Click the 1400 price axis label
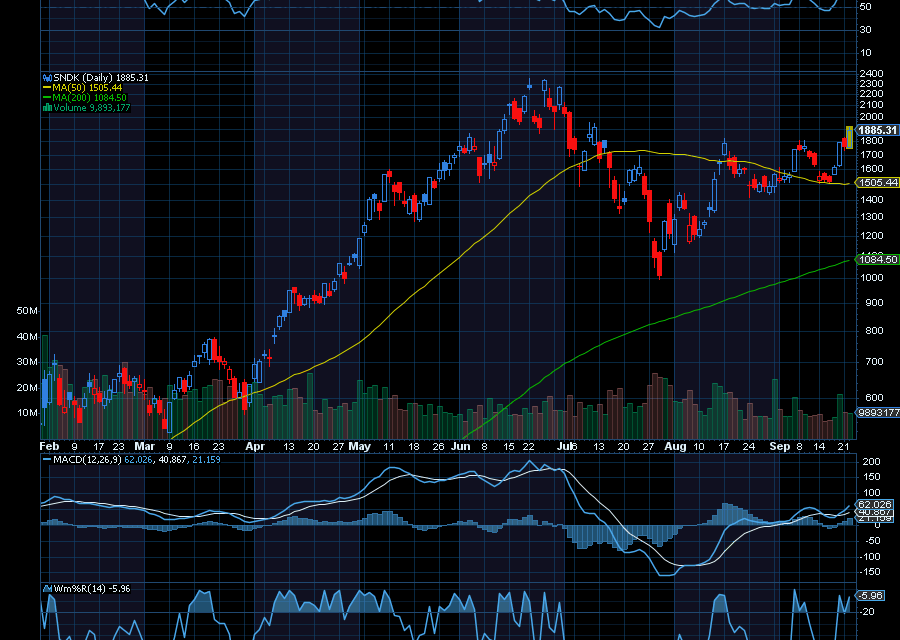Screen dimensions: 900x640 pyautogui.click(x=871, y=200)
